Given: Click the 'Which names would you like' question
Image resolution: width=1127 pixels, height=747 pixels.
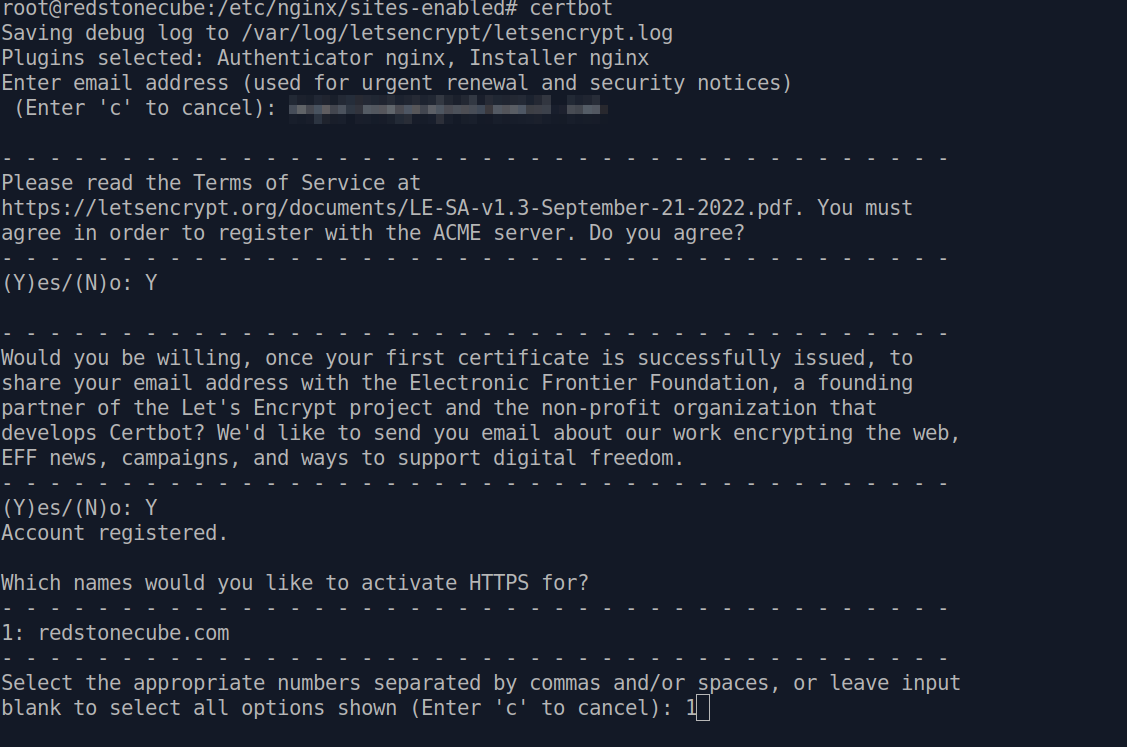Looking at the screenshot, I should click(295, 583).
